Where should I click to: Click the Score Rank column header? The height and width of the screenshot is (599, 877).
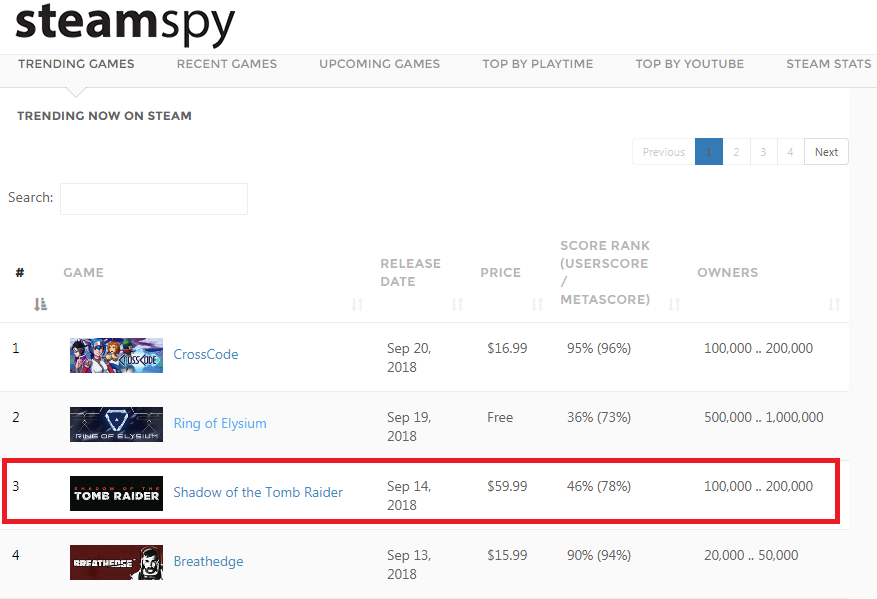click(605, 272)
